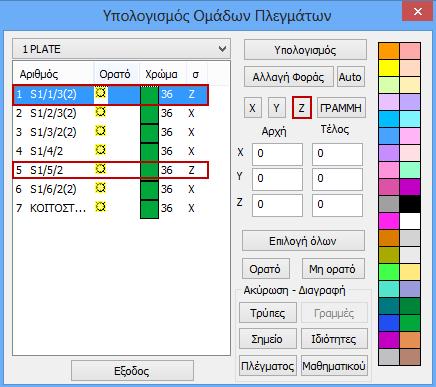Click the X Αρχή input field
Screen dimensions: 436x387
coord(277,154)
